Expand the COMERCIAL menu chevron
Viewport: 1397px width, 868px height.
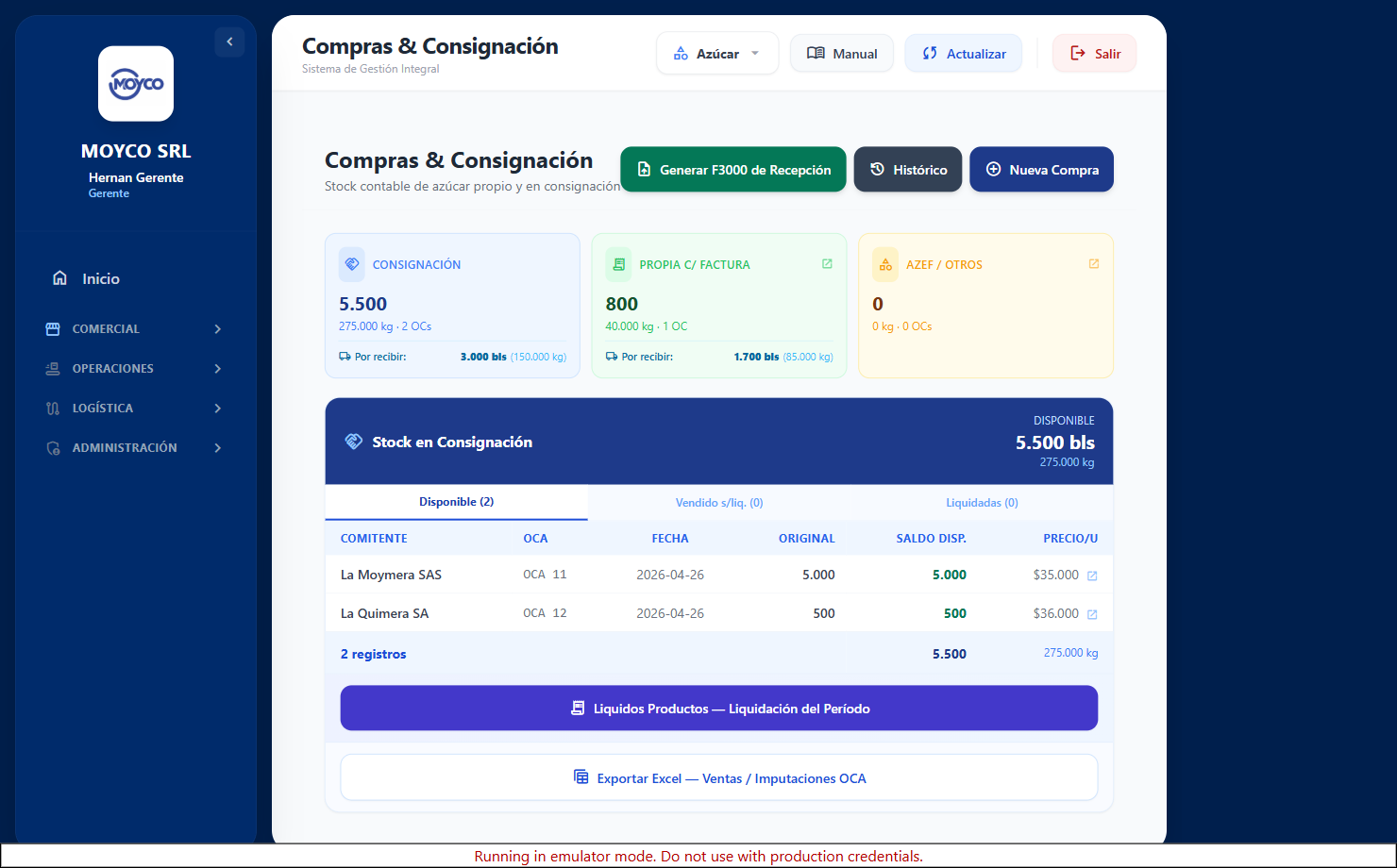[x=218, y=329]
